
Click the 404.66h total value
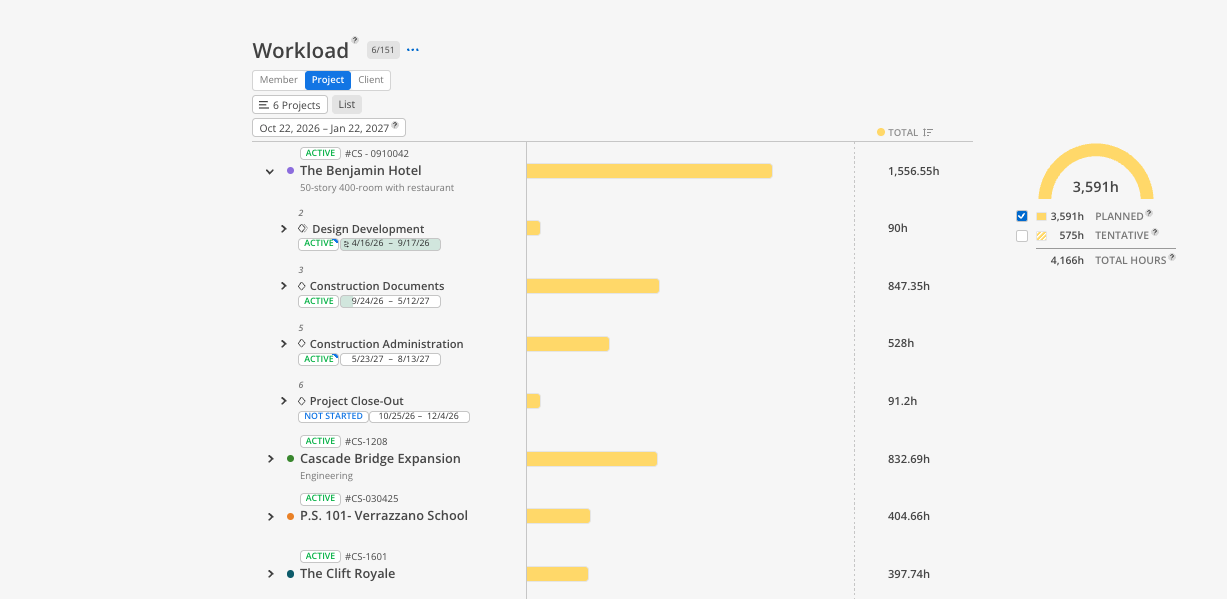(x=908, y=516)
